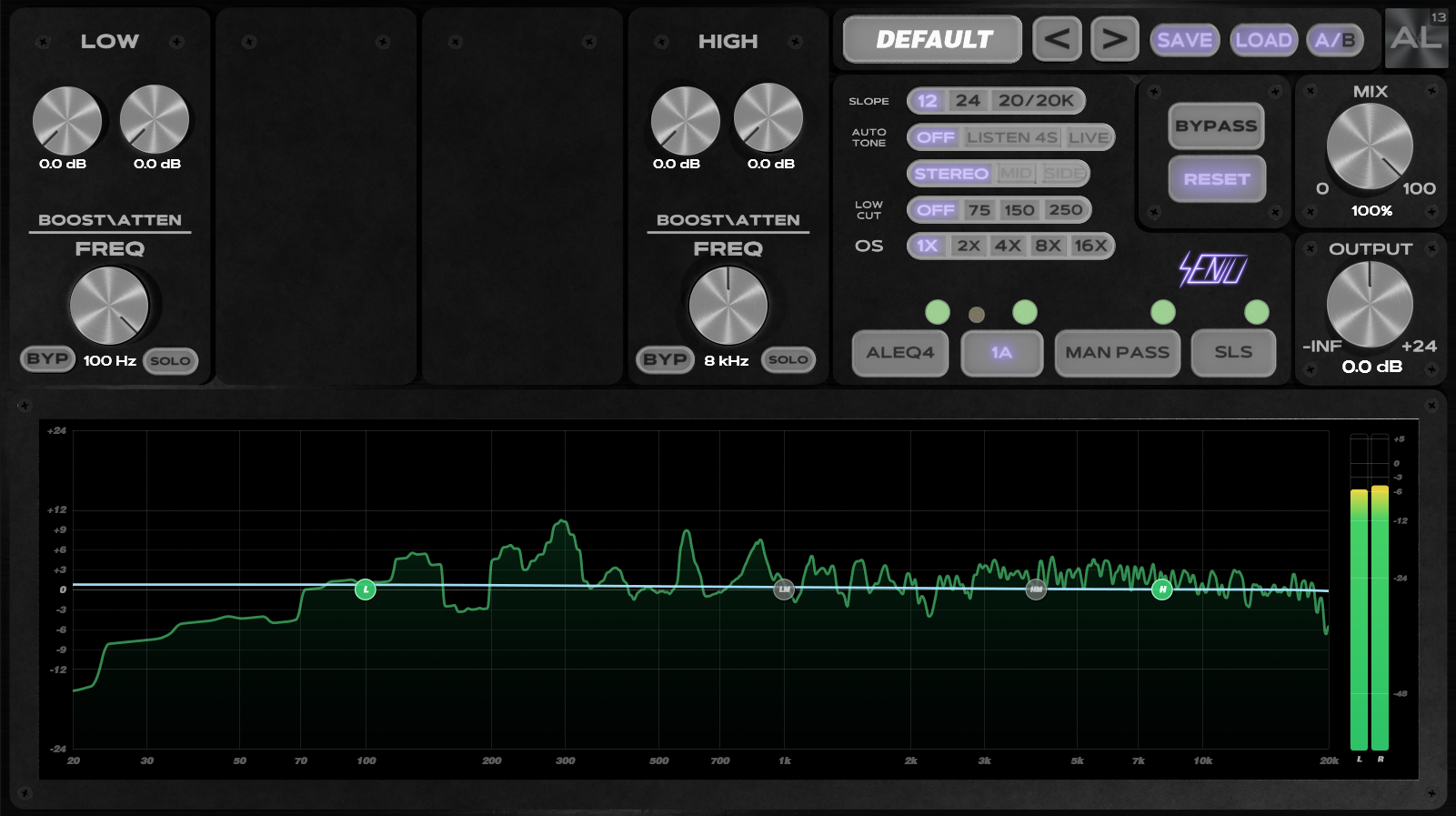
Task: Switch to the ALEQ4 model
Action: pos(900,353)
